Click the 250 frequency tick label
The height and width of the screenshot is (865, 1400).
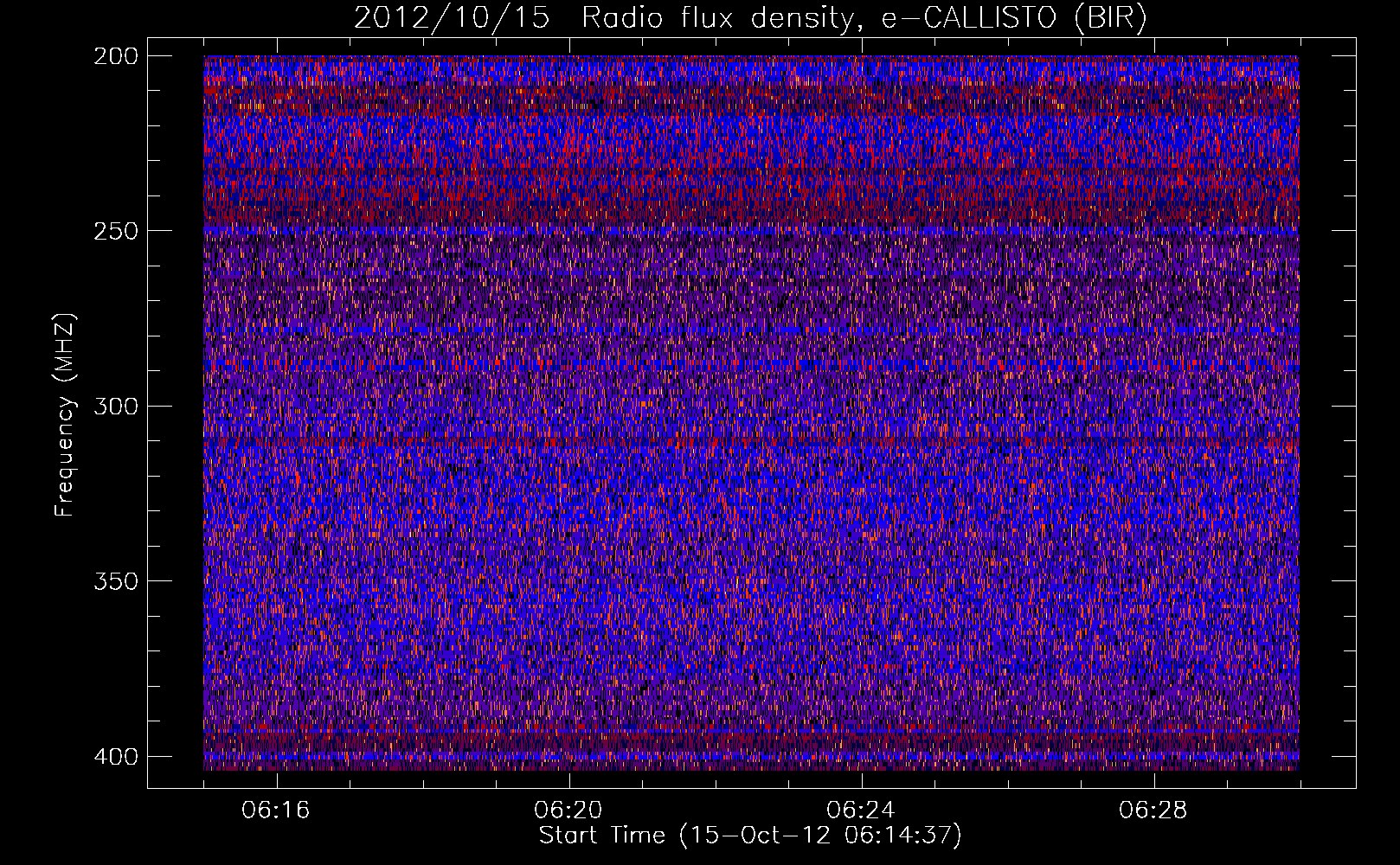point(116,231)
